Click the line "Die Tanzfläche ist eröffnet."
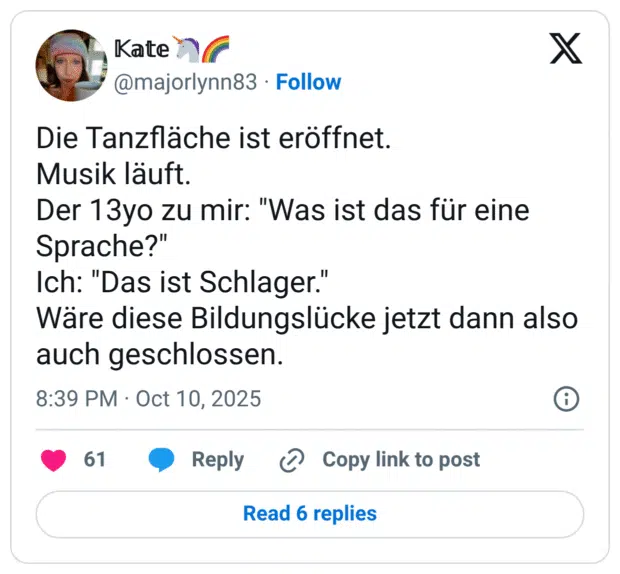Viewport: 620px width, 574px height. pyautogui.click(x=212, y=139)
